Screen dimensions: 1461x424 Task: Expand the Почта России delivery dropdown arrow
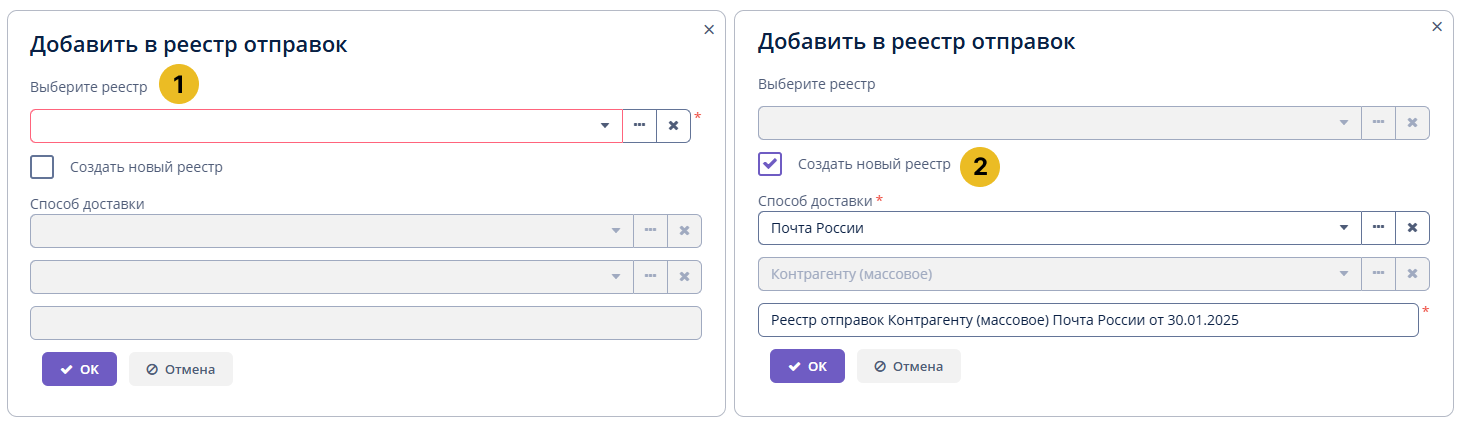click(x=1344, y=227)
